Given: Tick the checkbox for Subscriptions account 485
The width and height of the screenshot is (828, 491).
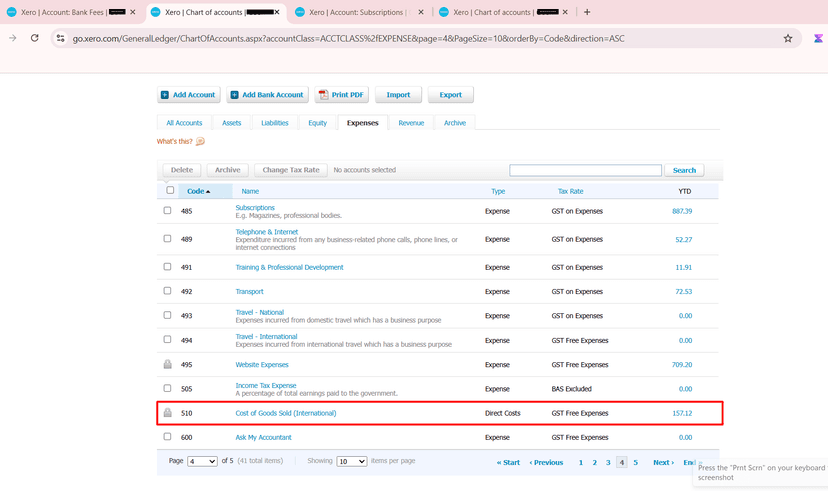Looking at the screenshot, I should point(168,211).
